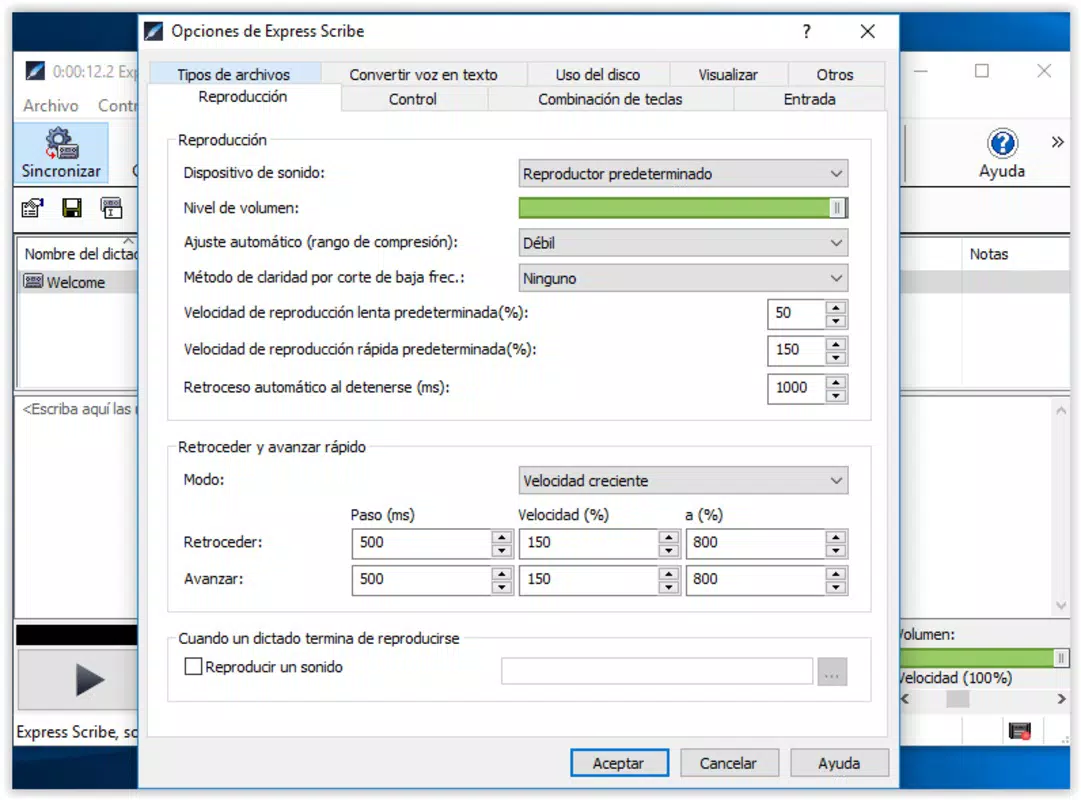Click the Velocidad scrollbar thumb in main window
1081x800 pixels.
coord(957,699)
